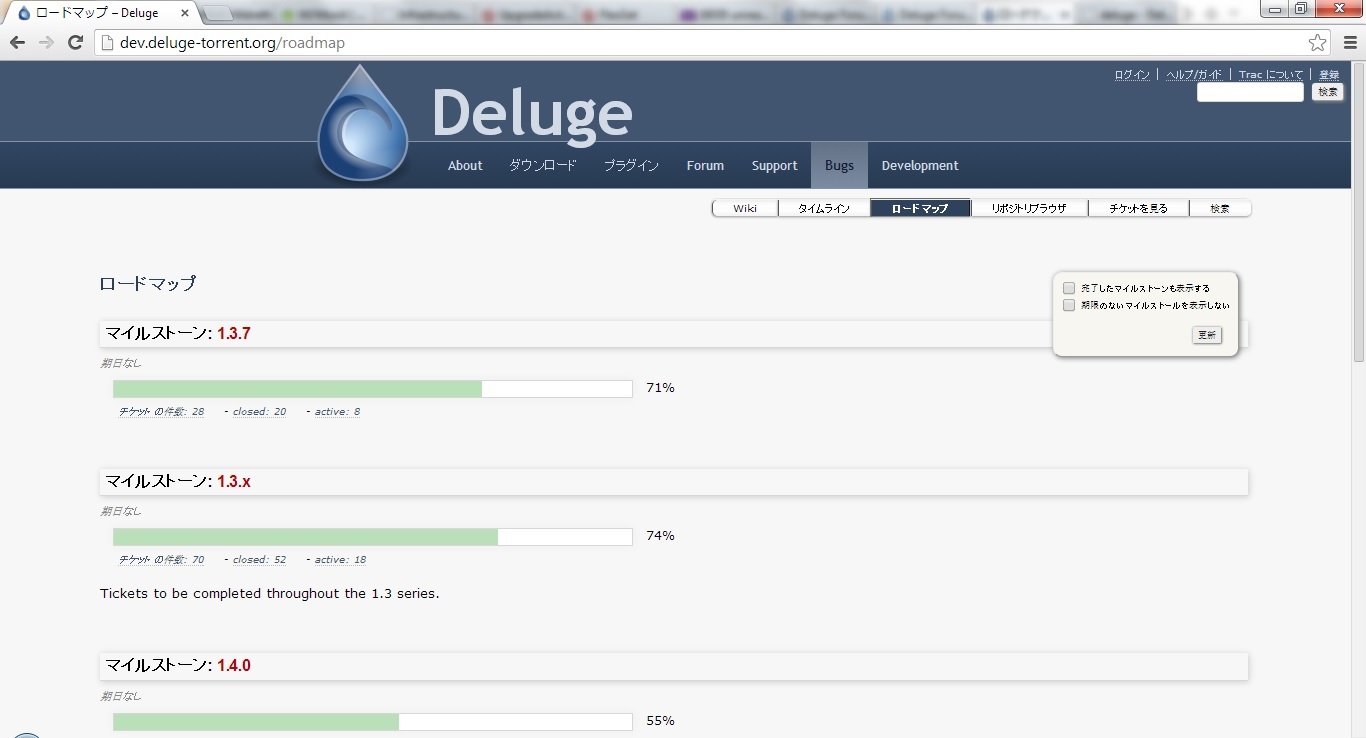
Task: Click the Deluge water drop logo
Action: 362,124
